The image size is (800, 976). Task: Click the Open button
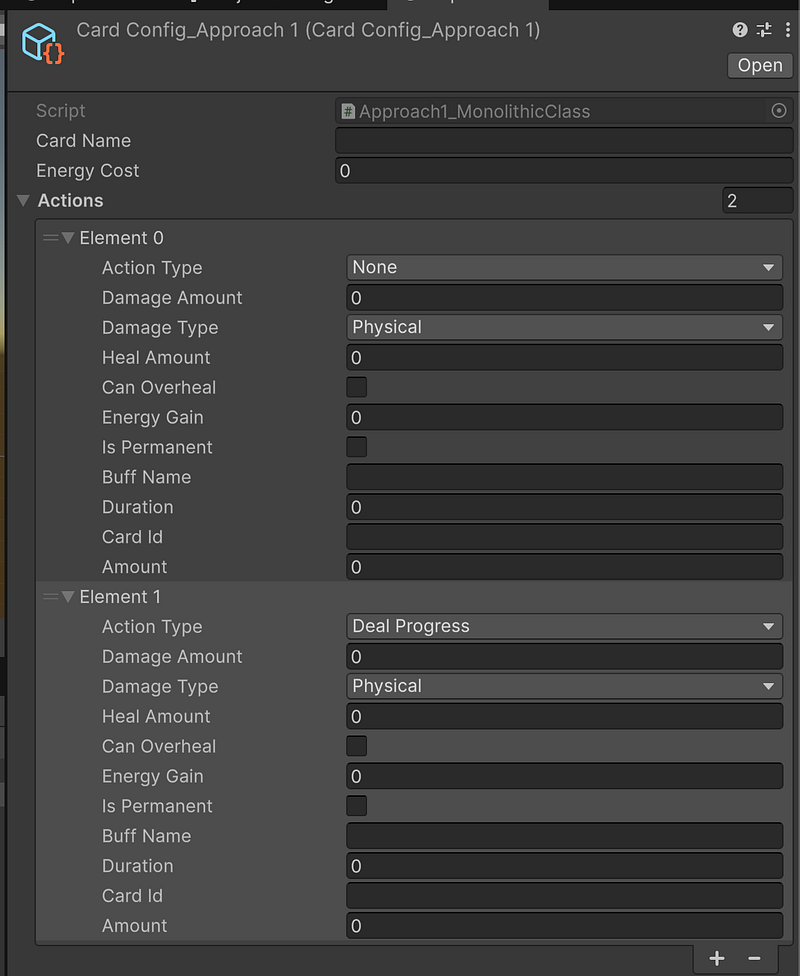click(760, 65)
